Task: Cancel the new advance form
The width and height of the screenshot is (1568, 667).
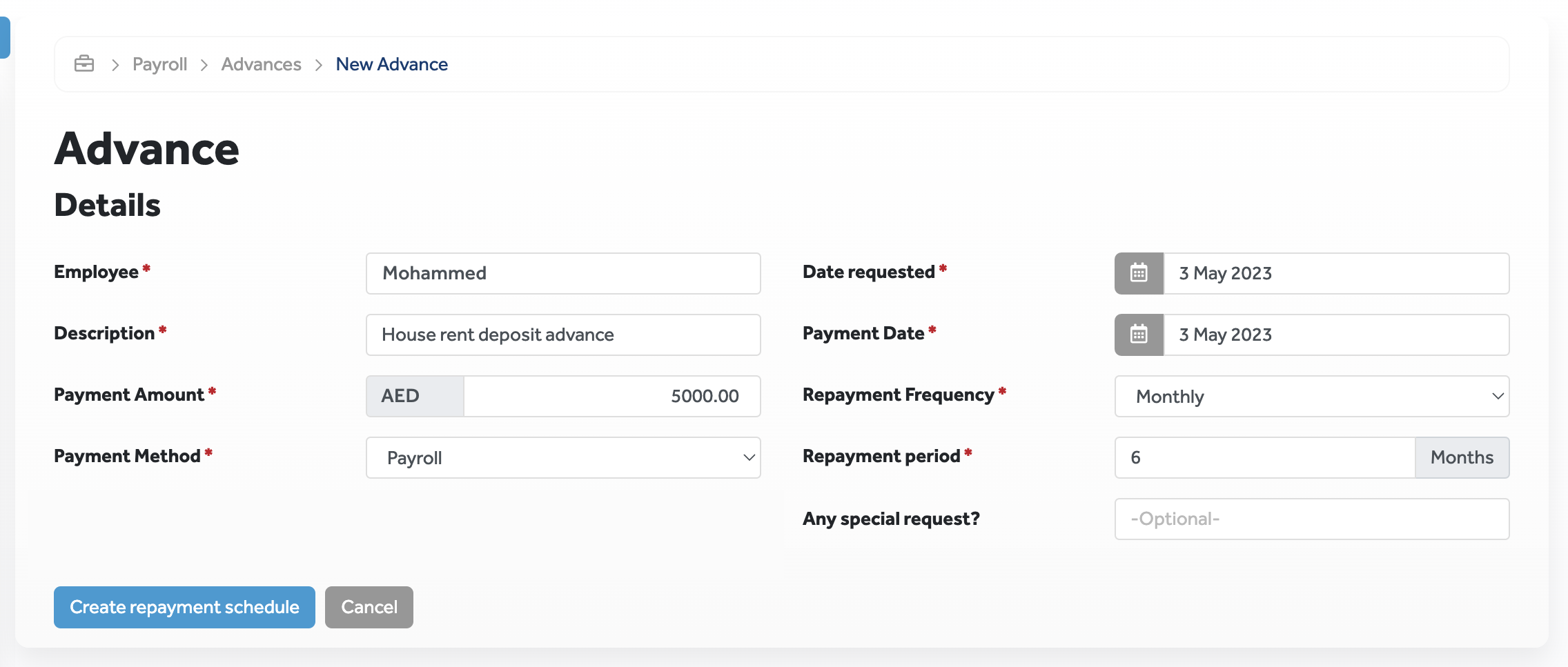Action: [x=369, y=607]
